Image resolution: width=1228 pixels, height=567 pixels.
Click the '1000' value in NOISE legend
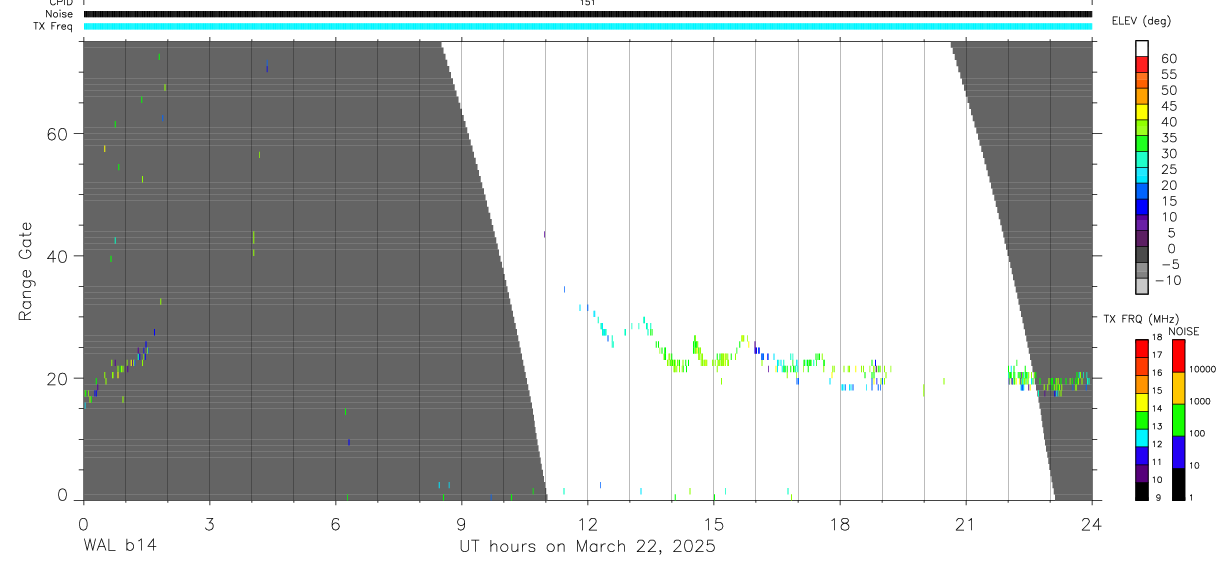click(1199, 401)
